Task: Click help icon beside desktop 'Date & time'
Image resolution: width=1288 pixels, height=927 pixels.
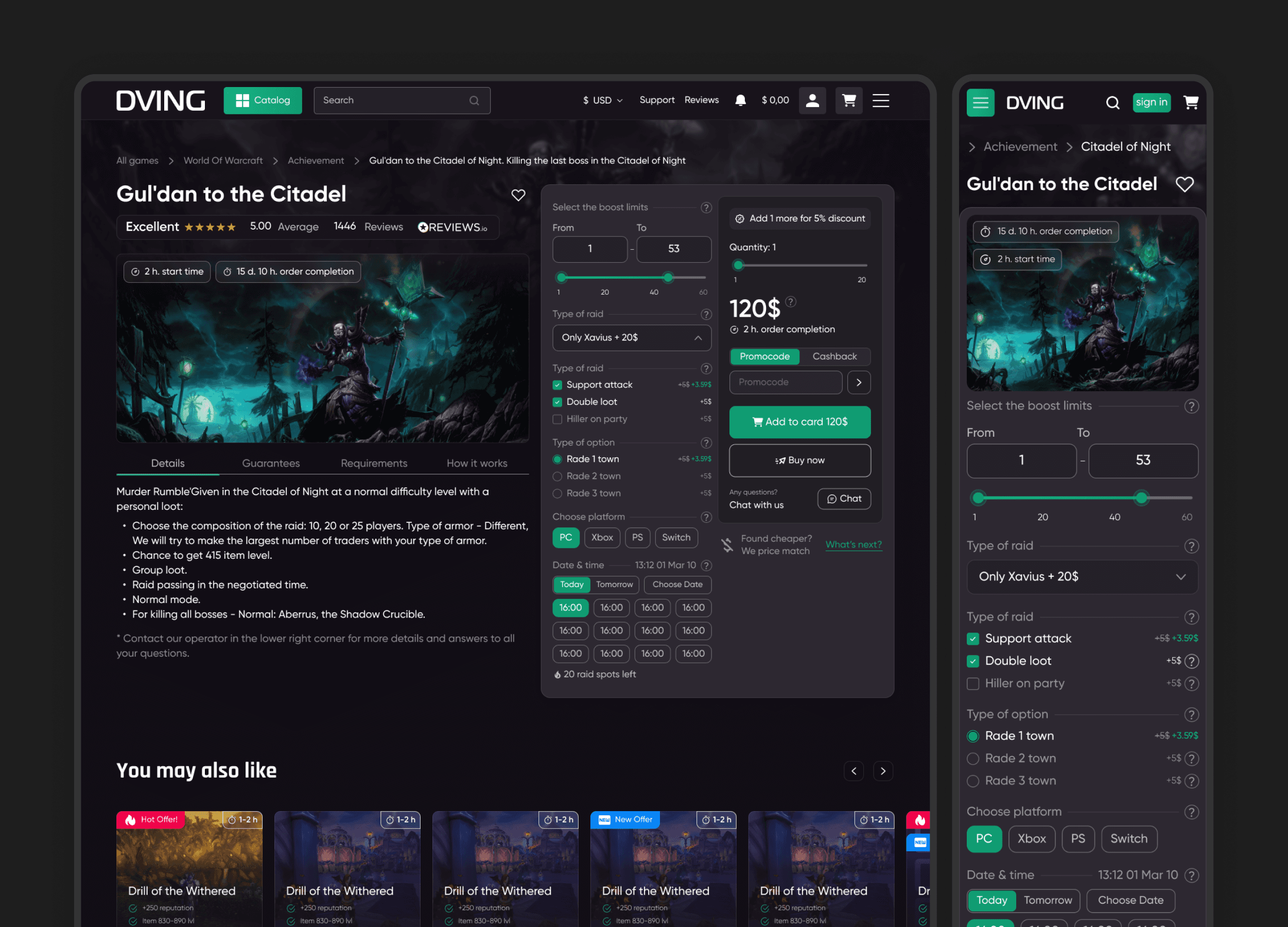Action: click(x=706, y=565)
